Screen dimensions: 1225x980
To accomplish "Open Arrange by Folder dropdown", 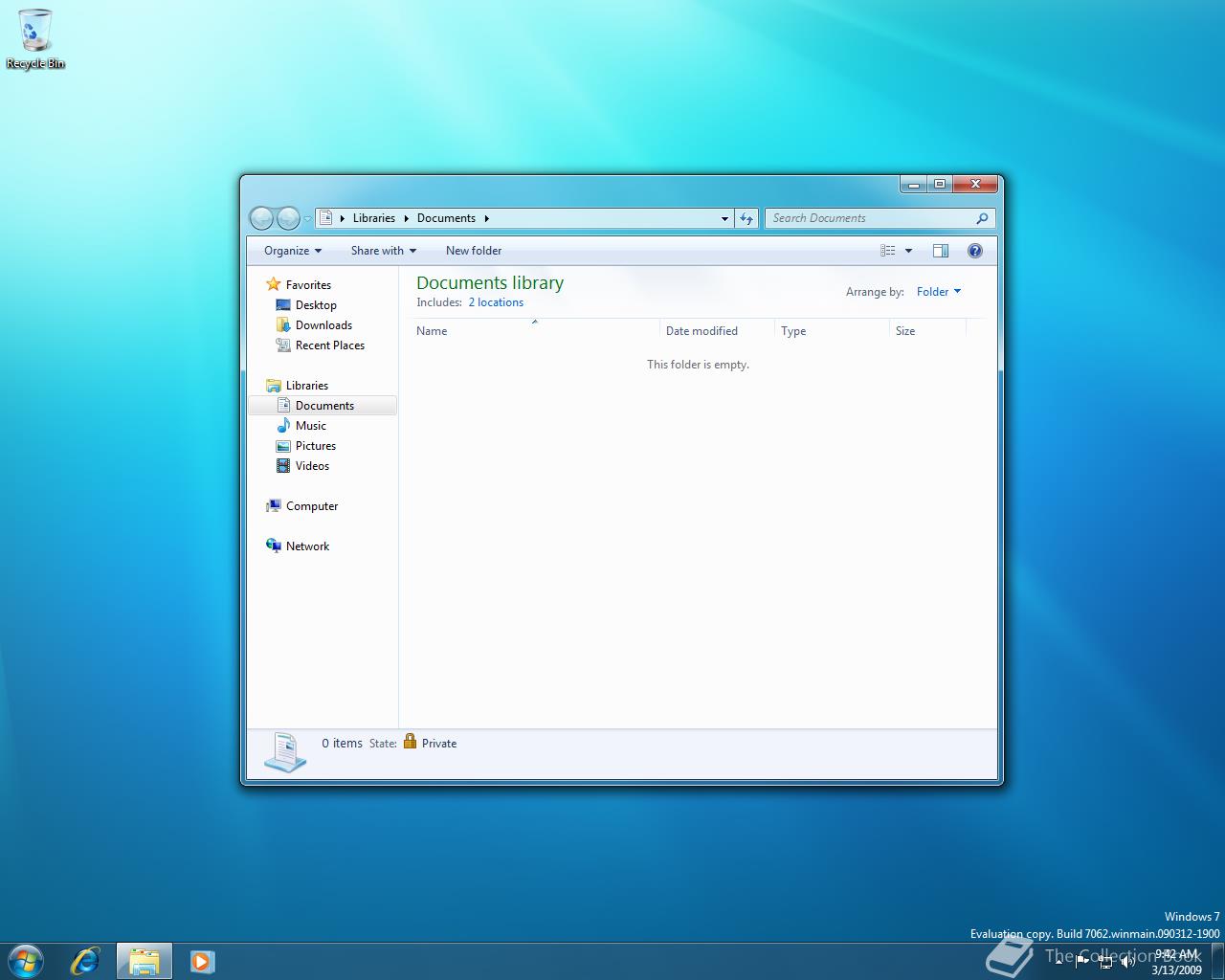I will tap(939, 292).
